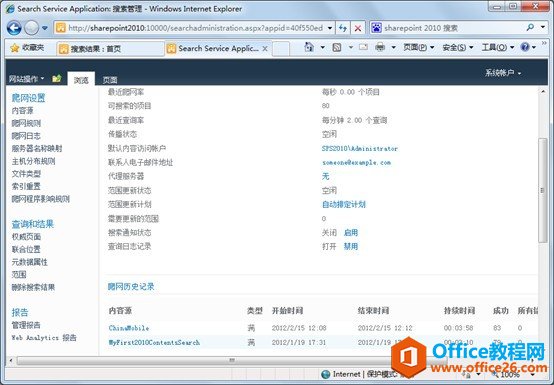The image size is (554, 385).
Task: Open the search provider dropdown arrow
Action: (x=543, y=27)
